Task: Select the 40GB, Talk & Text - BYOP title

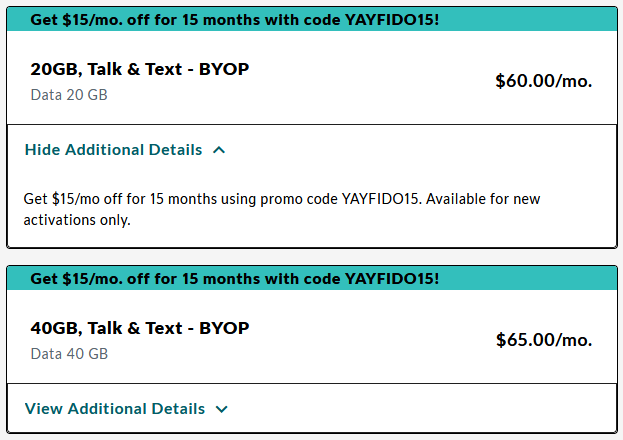Action: pyautogui.click(x=140, y=328)
